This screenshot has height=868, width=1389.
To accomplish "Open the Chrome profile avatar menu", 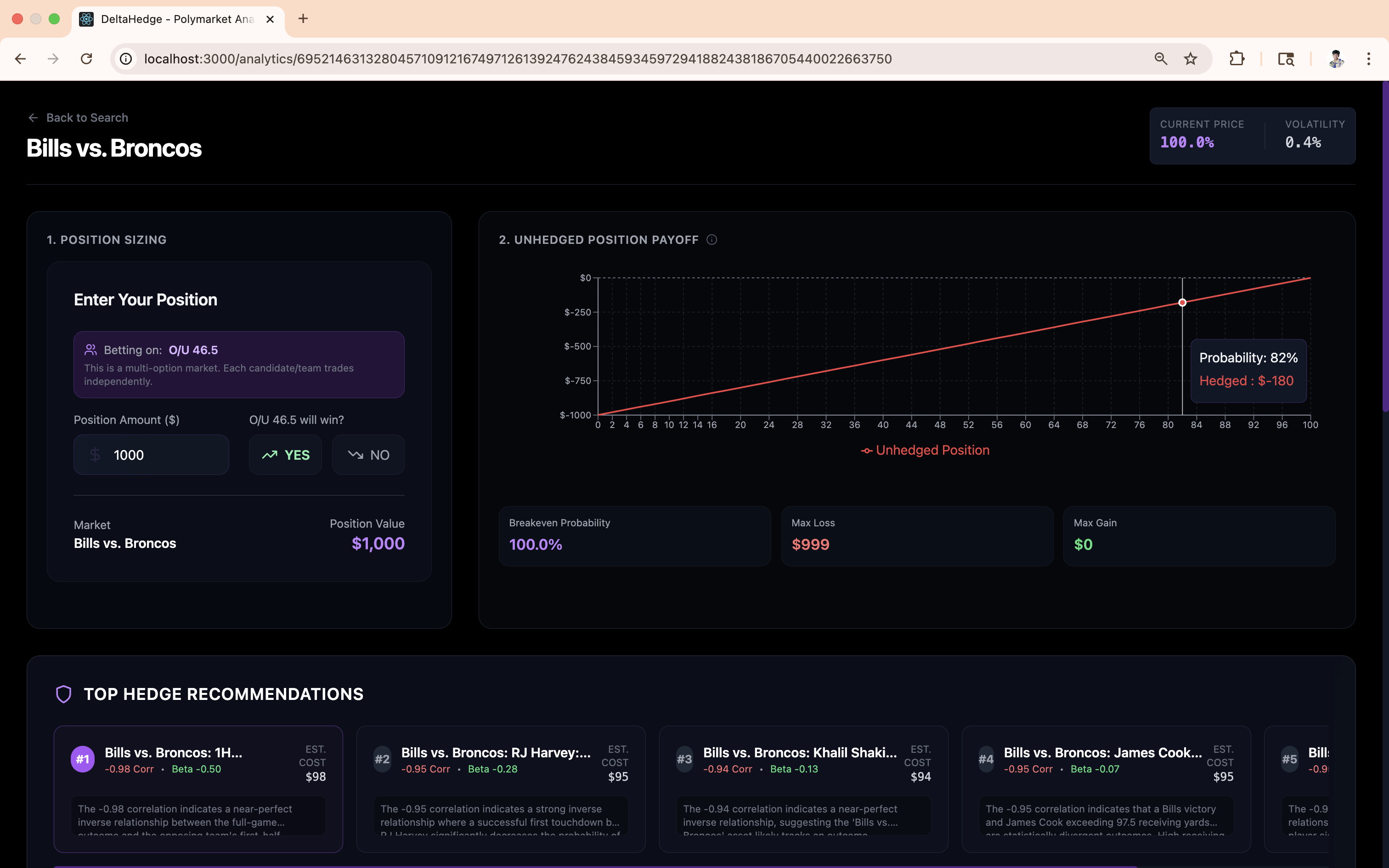I will click(1336, 59).
